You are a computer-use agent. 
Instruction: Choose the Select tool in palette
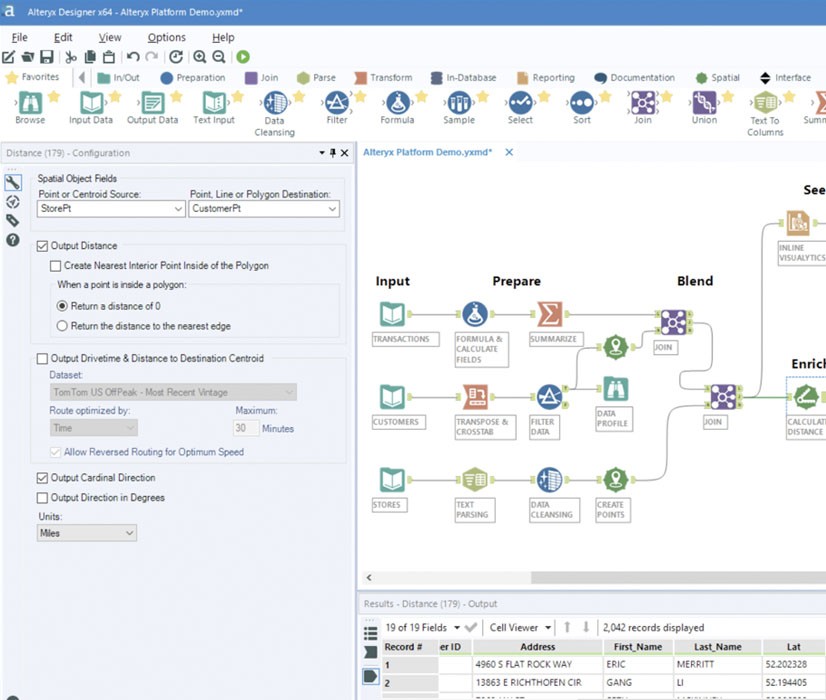tap(520, 103)
